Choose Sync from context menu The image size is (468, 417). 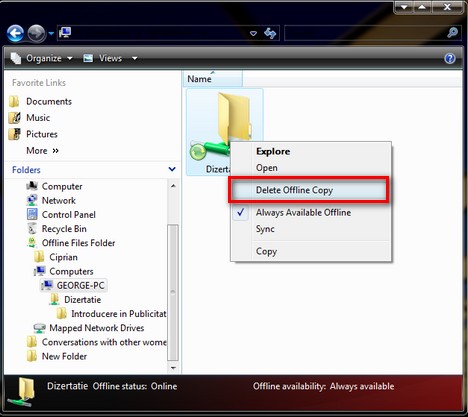265,229
